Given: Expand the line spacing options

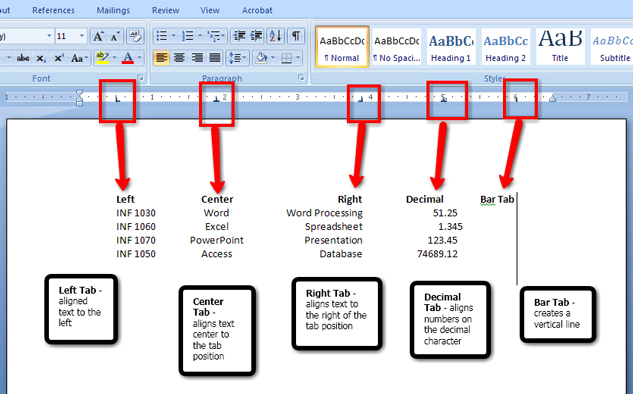Looking at the screenshot, I should [238, 59].
